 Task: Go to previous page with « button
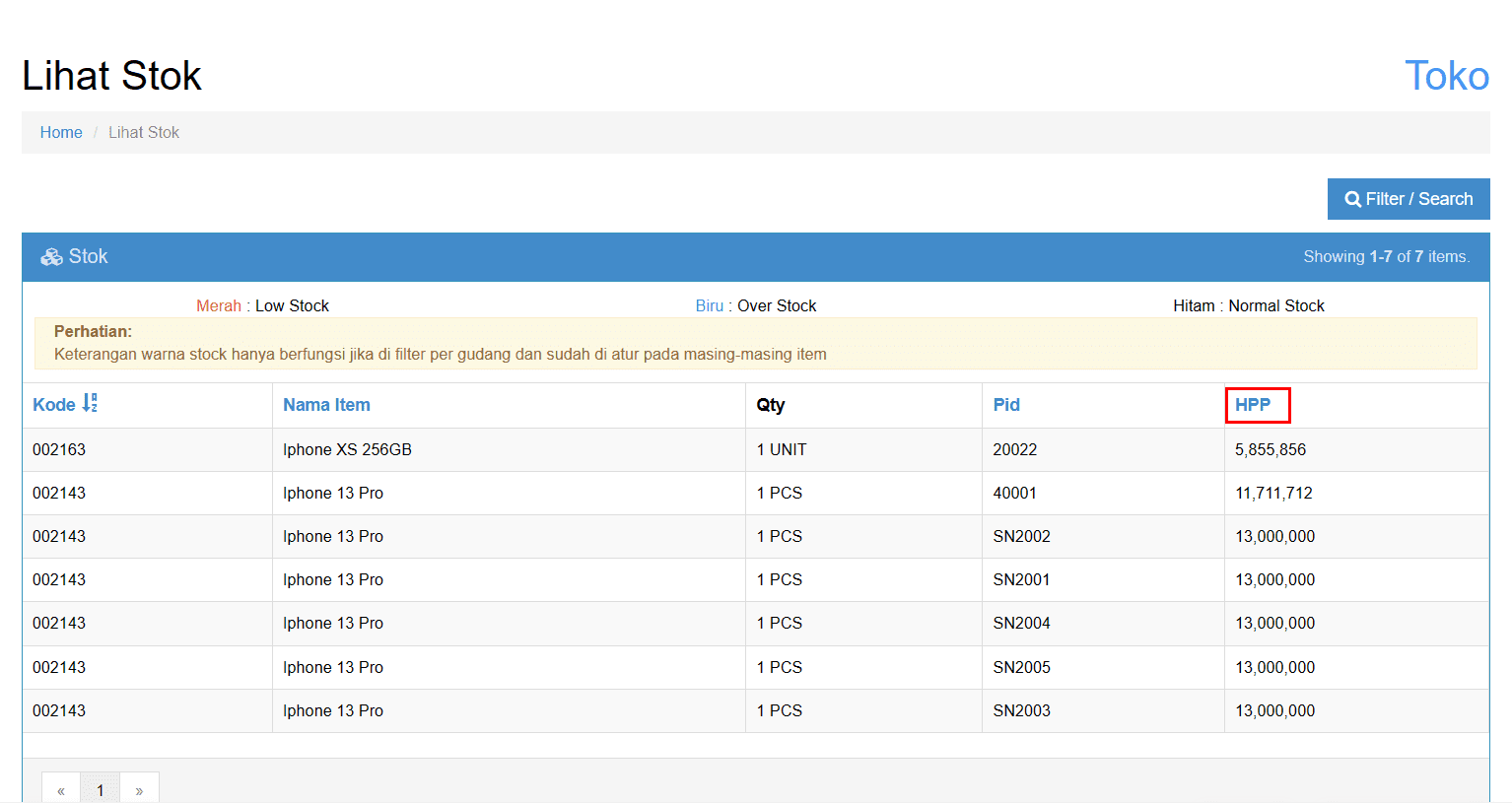pyautogui.click(x=61, y=790)
